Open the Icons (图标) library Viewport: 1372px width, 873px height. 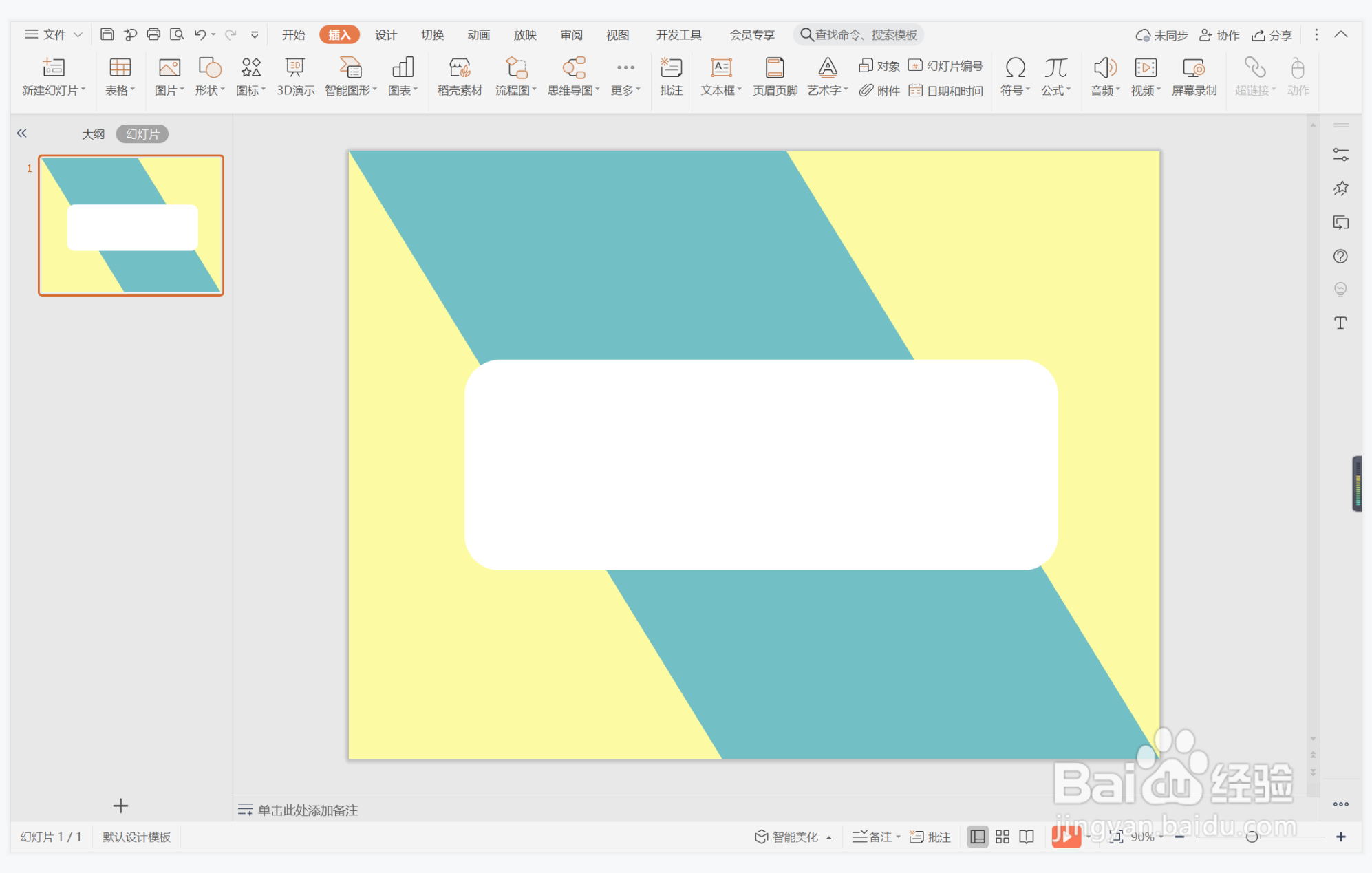(251, 68)
